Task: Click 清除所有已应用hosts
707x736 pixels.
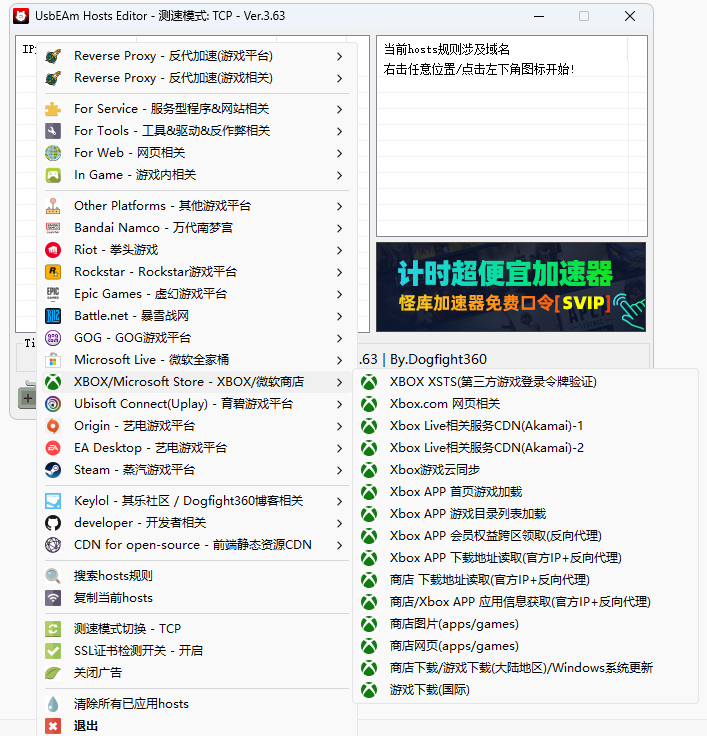Action: pos(197,704)
